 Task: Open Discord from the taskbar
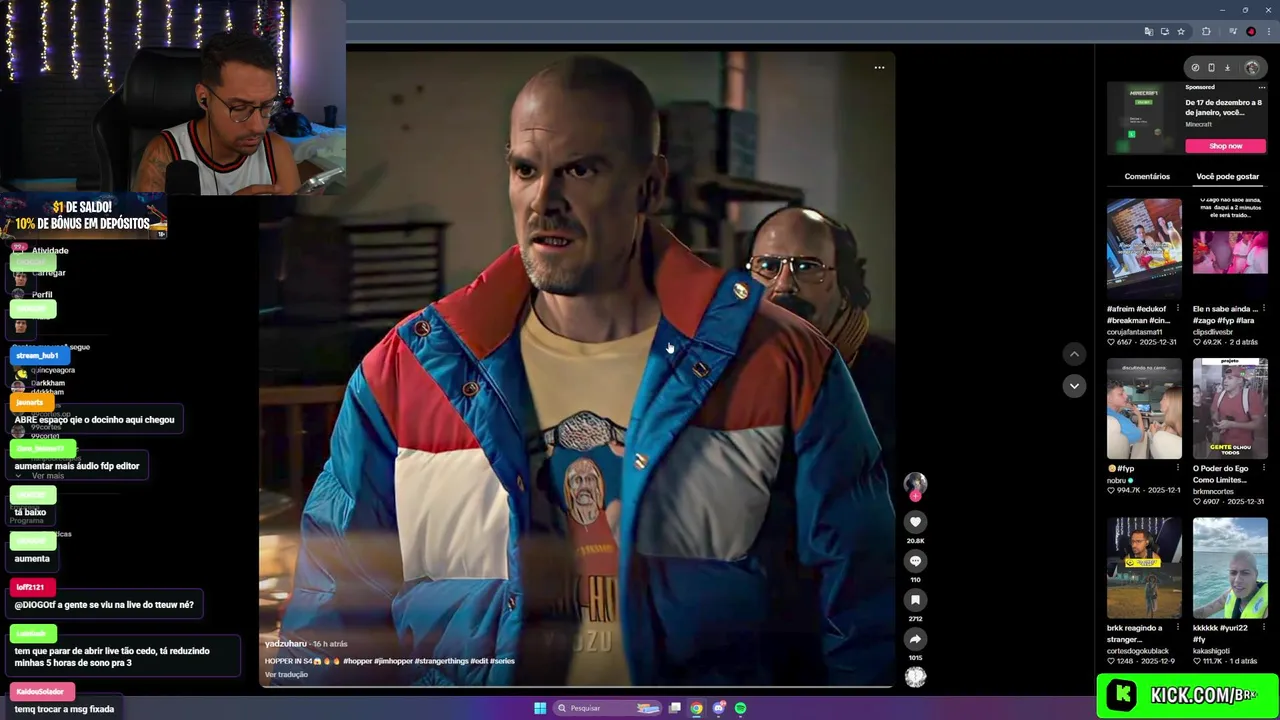(x=718, y=708)
